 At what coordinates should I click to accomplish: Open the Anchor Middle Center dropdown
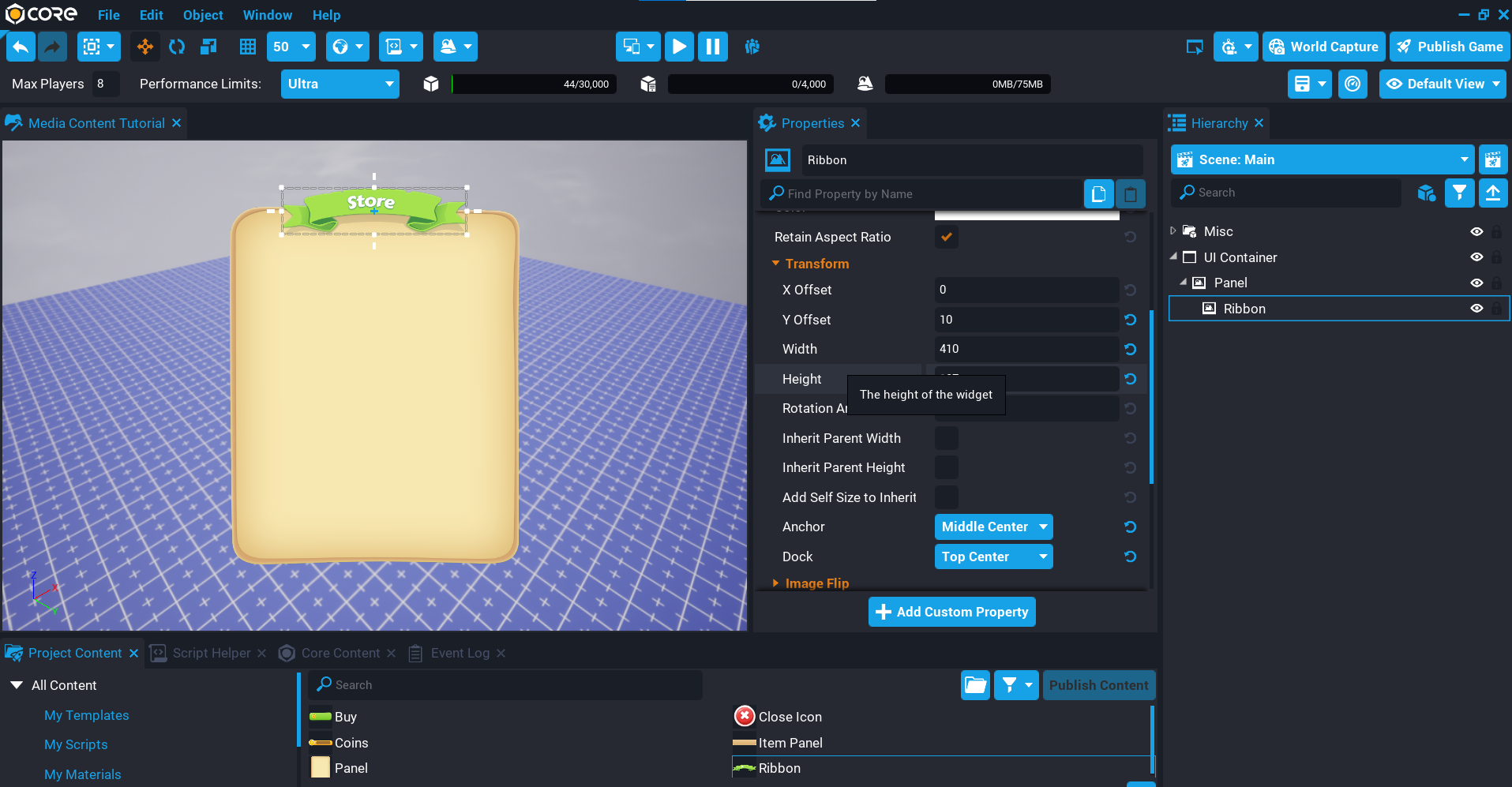(x=993, y=527)
